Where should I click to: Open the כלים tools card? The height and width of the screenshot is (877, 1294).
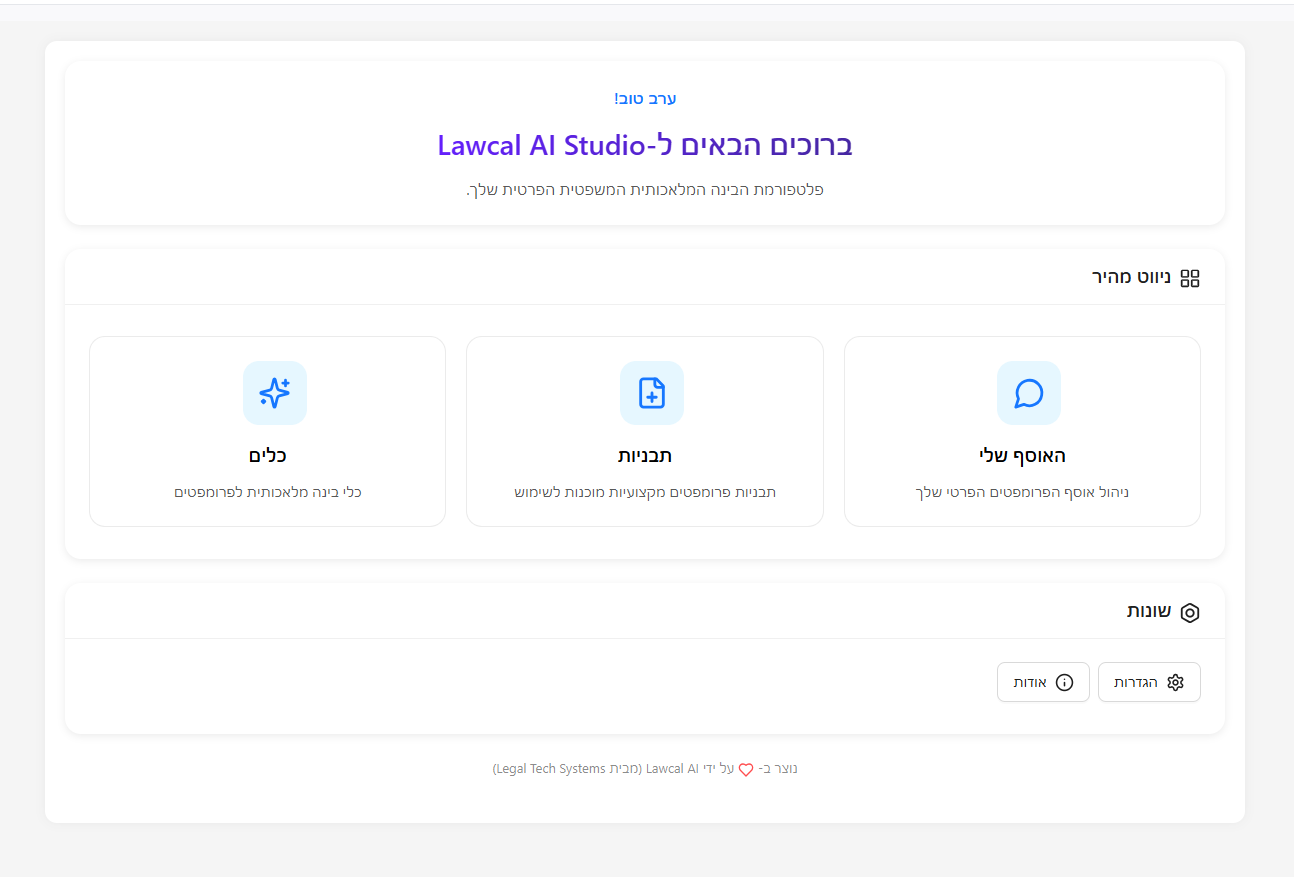(x=267, y=431)
